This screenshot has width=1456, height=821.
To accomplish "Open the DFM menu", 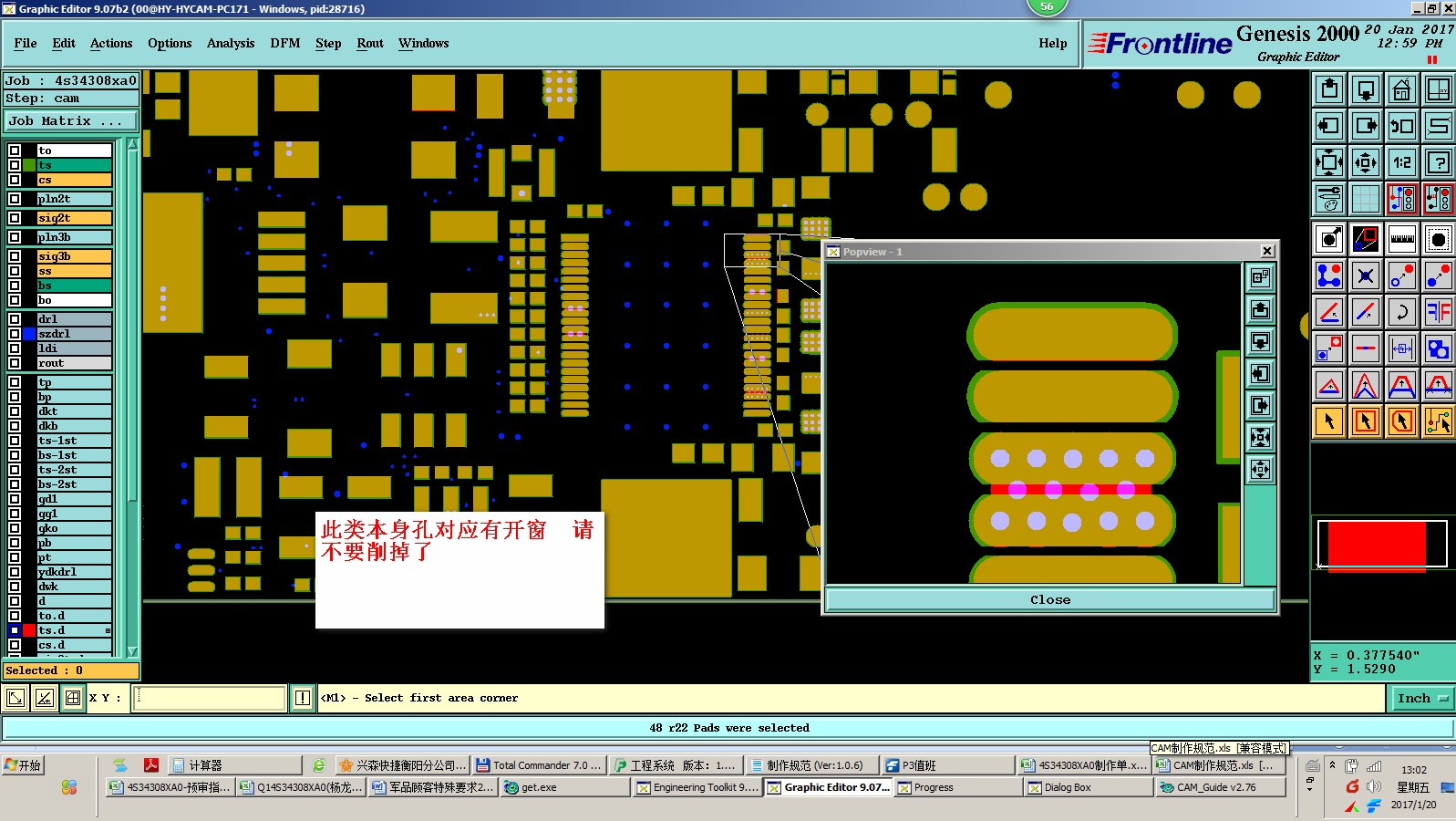I will [285, 43].
